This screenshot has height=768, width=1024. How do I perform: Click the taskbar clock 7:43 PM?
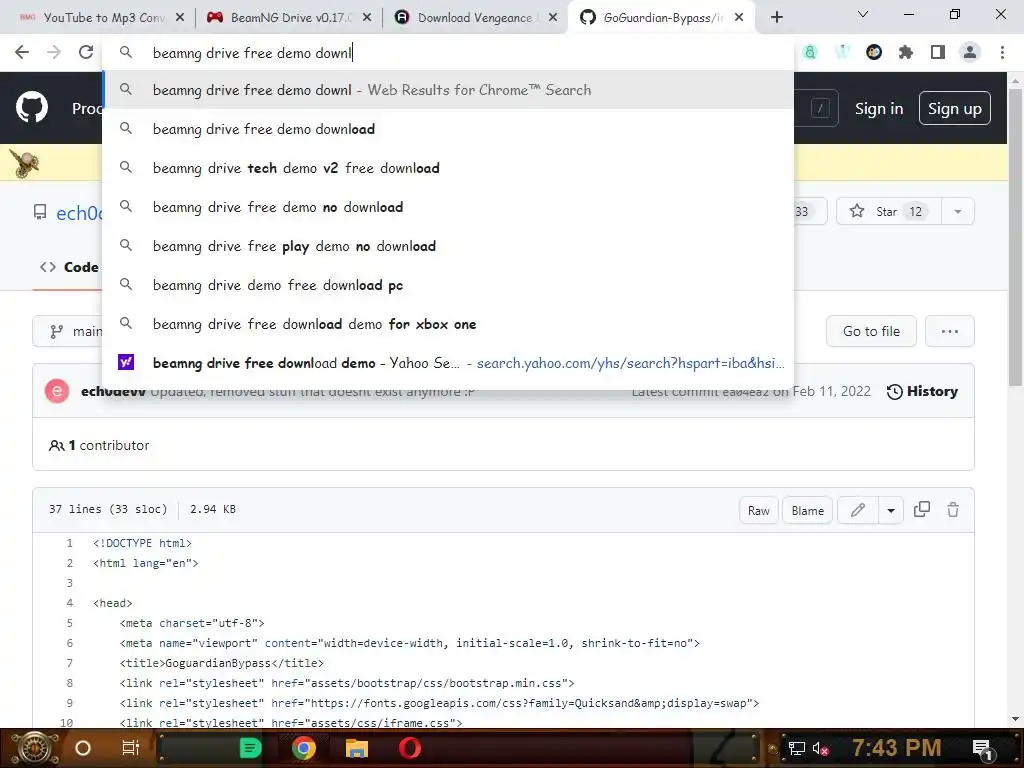point(896,748)
